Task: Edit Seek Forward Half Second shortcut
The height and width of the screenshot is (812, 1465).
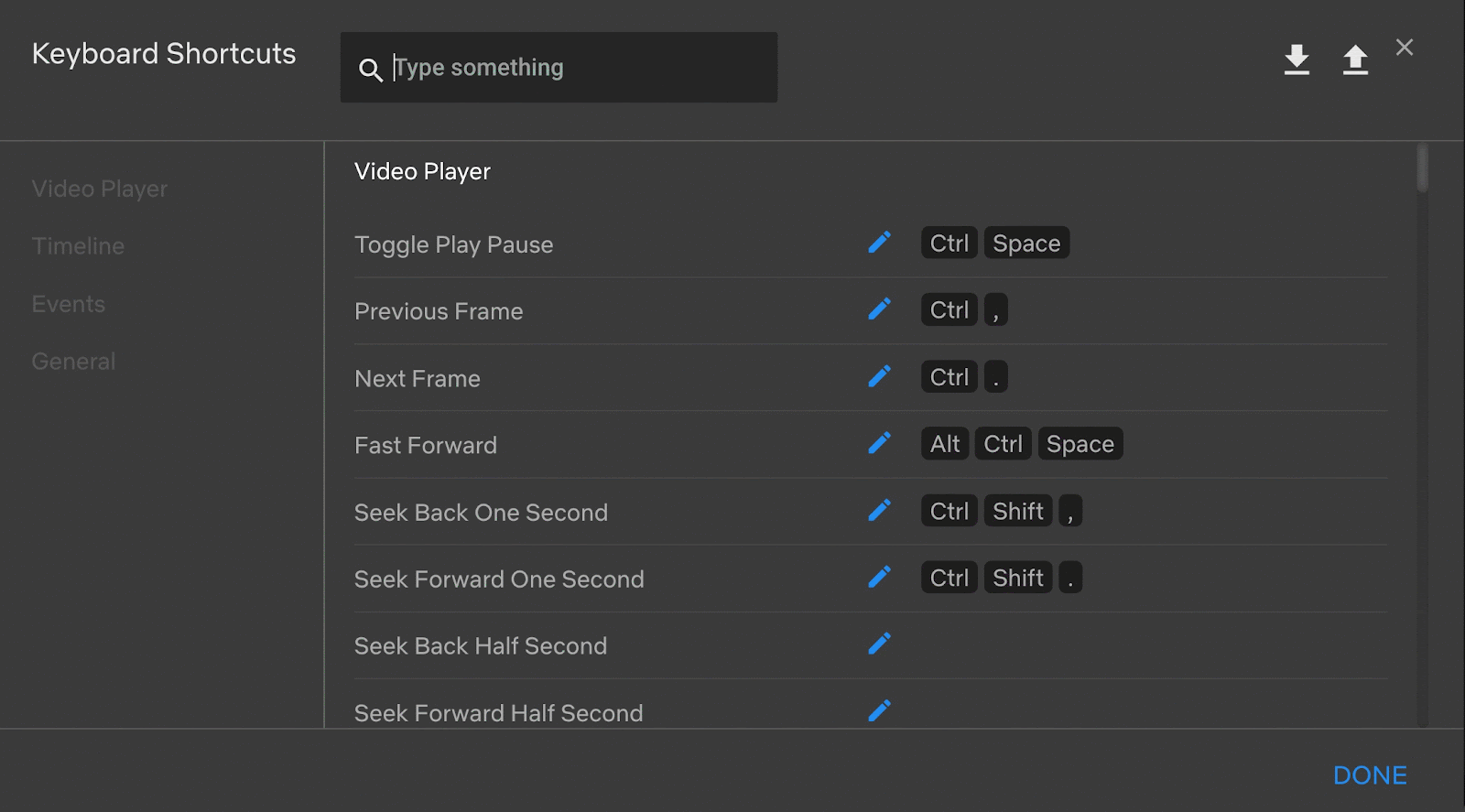Action: pos(879,710)
